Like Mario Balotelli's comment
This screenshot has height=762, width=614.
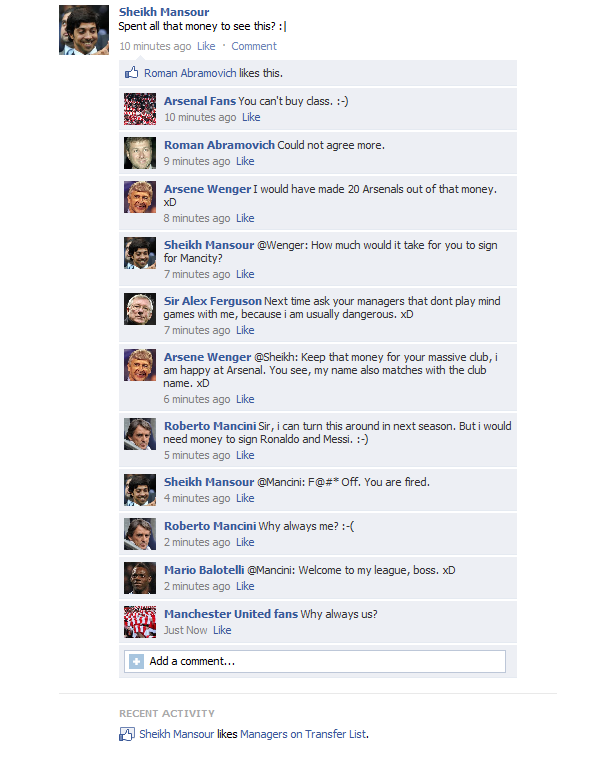pyautogui.click(x=245, y=586)
